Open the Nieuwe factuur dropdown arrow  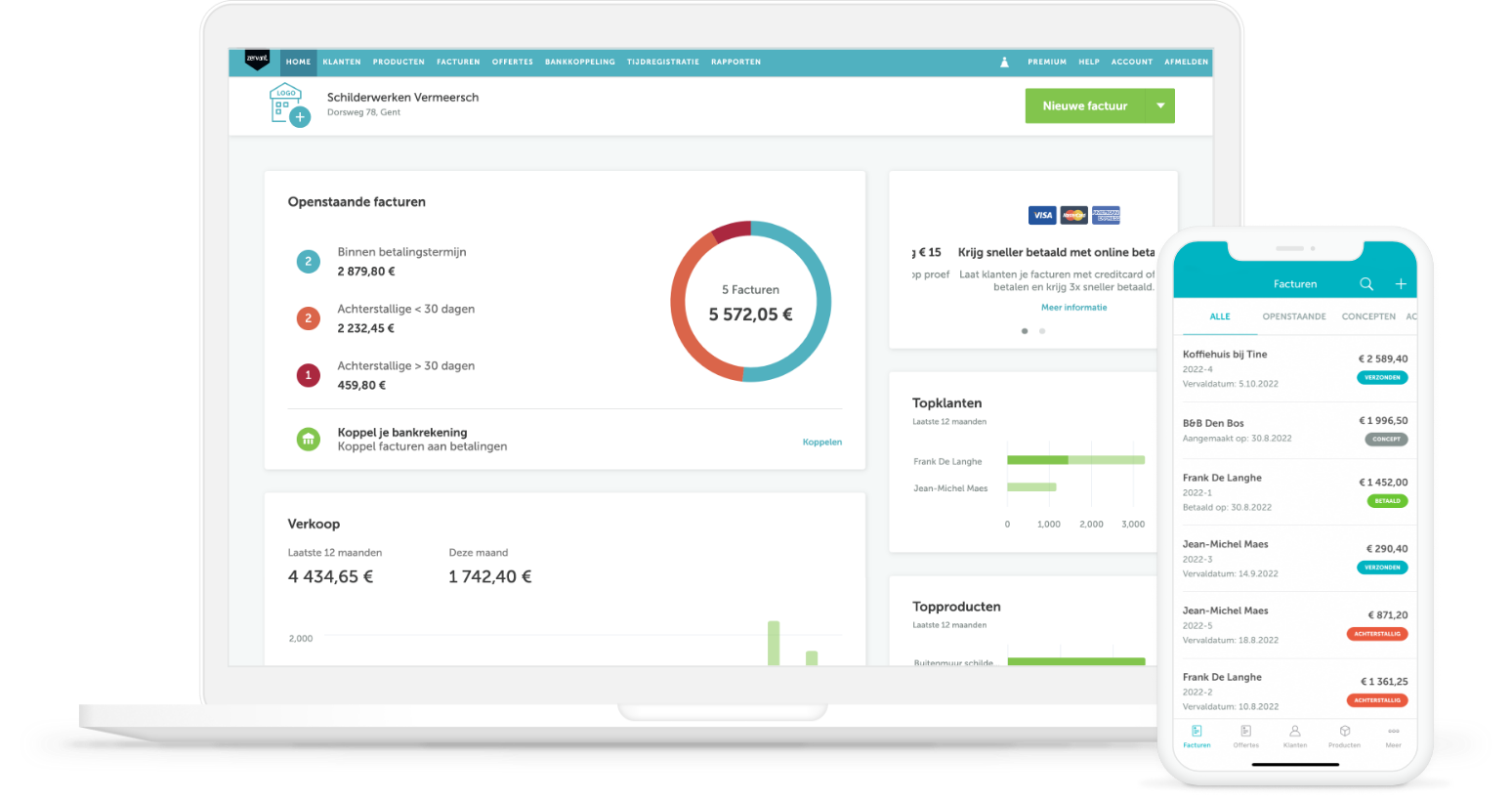tap(1160, 105)
